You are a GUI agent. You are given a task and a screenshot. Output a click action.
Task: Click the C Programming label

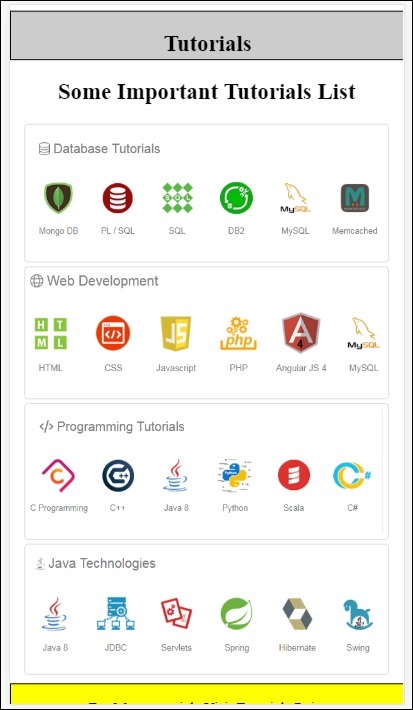(x=59, y=508)
